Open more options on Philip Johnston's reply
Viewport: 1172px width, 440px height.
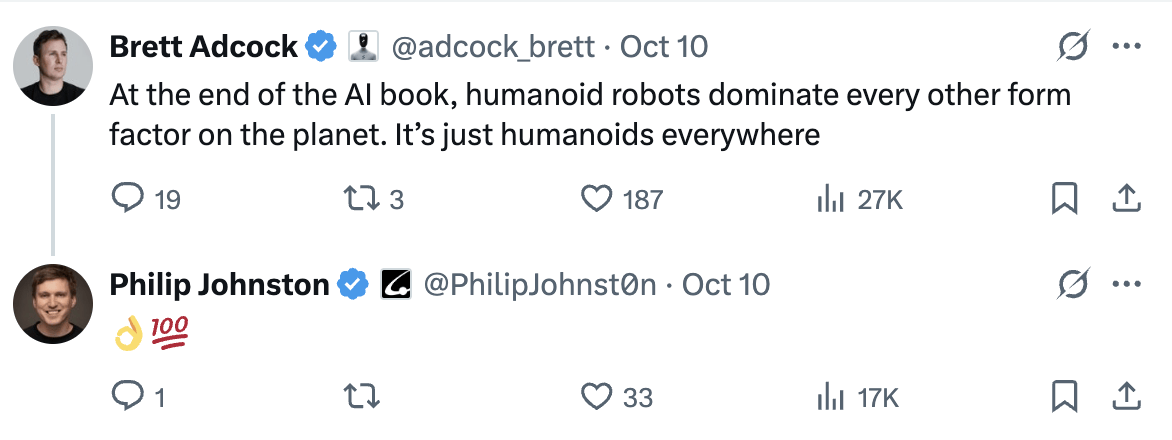point(1127,285)
